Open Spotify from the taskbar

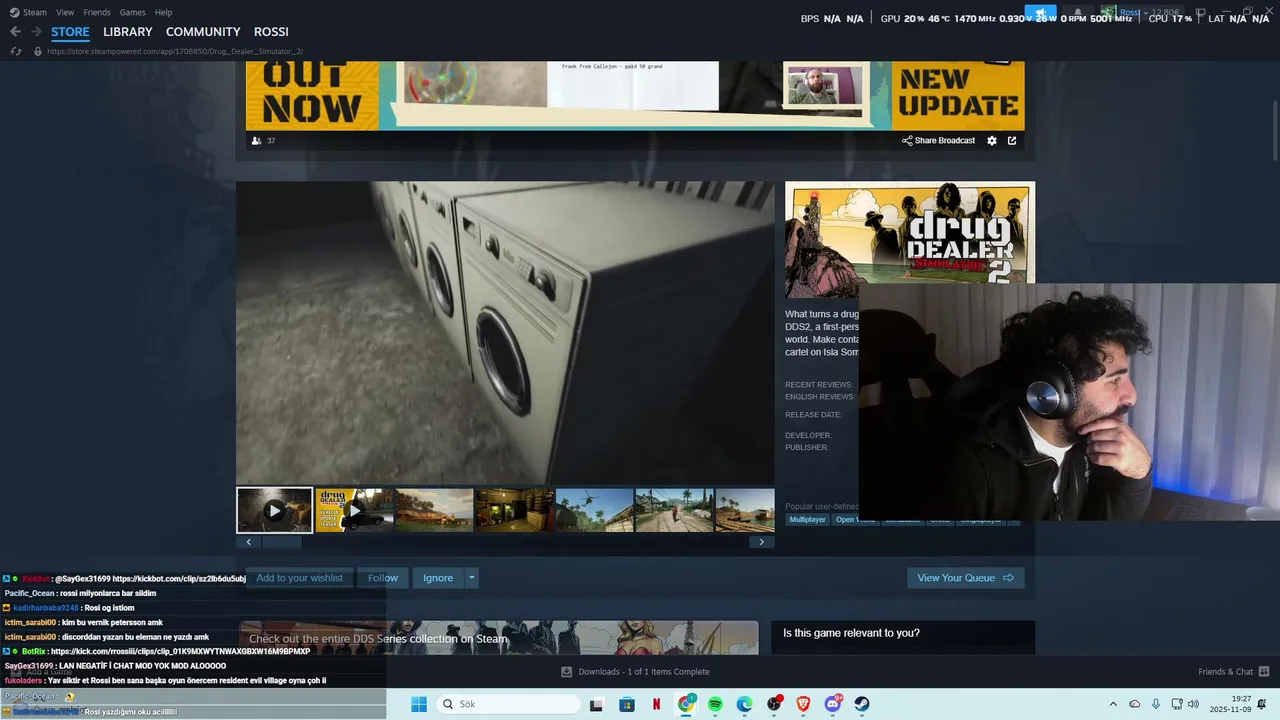click(715, 704)
